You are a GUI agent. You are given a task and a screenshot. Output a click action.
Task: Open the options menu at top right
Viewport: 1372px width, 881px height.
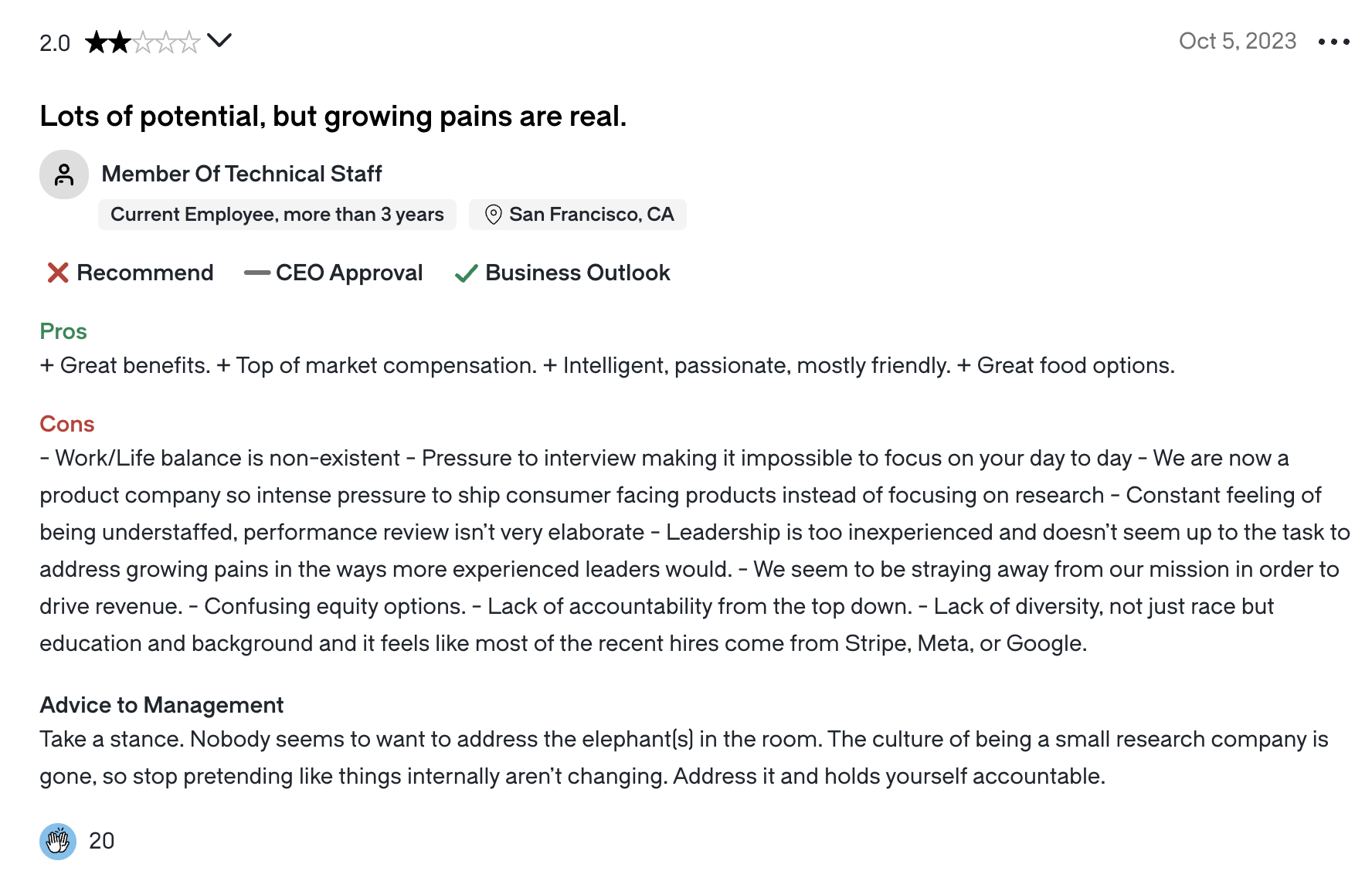(x=1336, y=41)
